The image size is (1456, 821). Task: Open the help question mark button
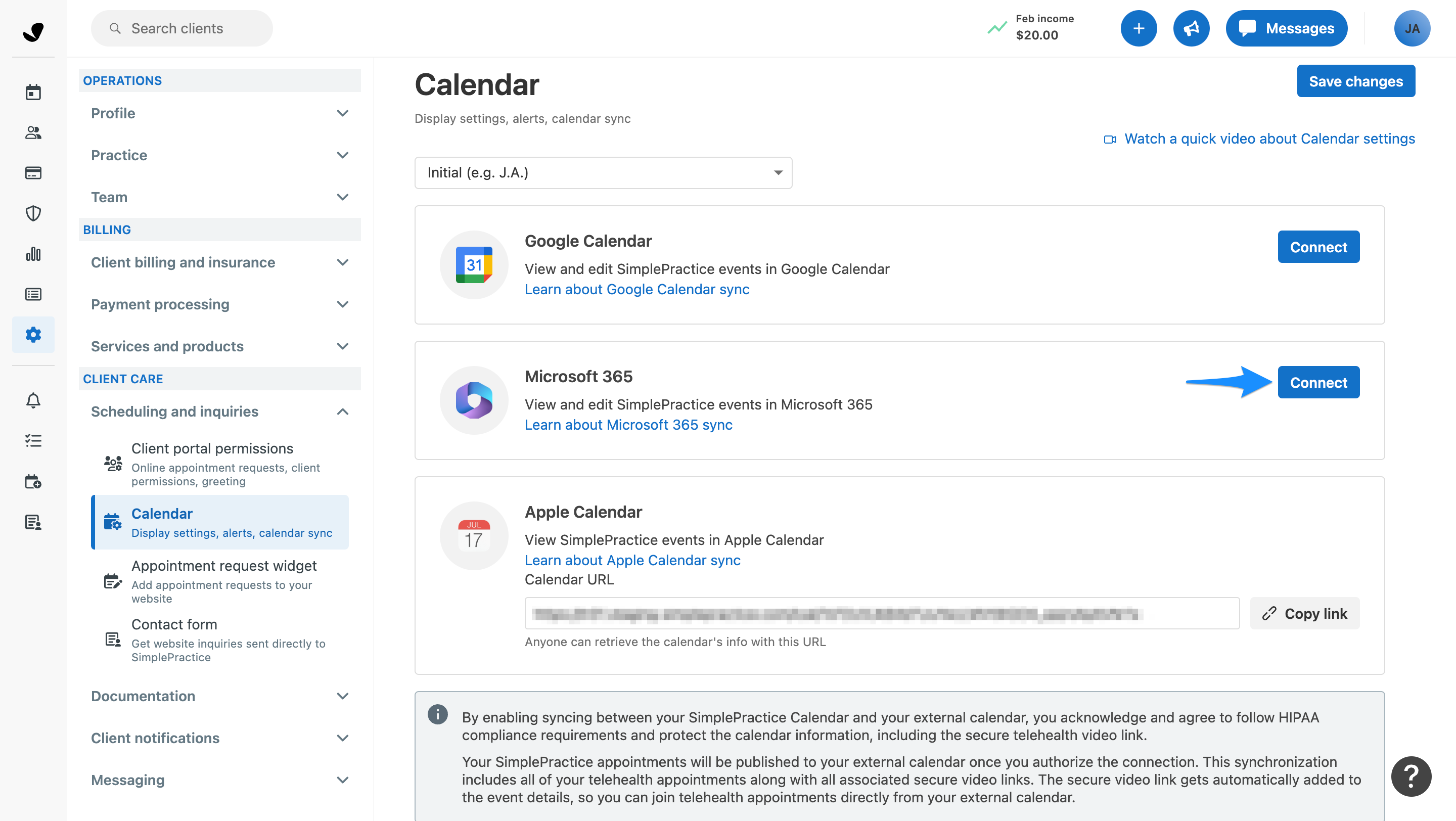click(1411, 776)
